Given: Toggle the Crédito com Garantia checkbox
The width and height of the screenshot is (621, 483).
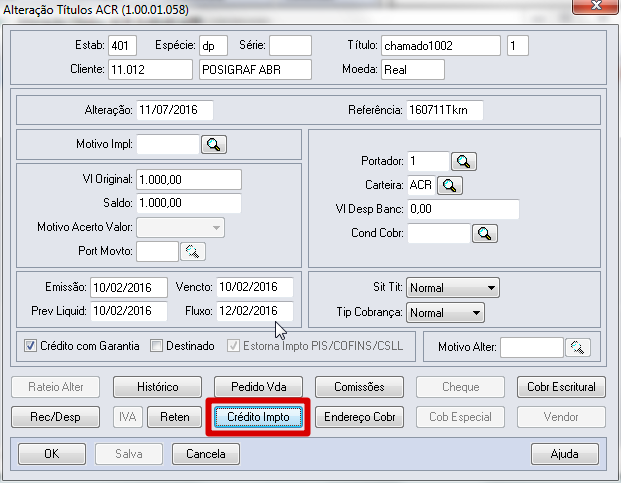Looking at the screenshot, I should [x=30, y=346].
